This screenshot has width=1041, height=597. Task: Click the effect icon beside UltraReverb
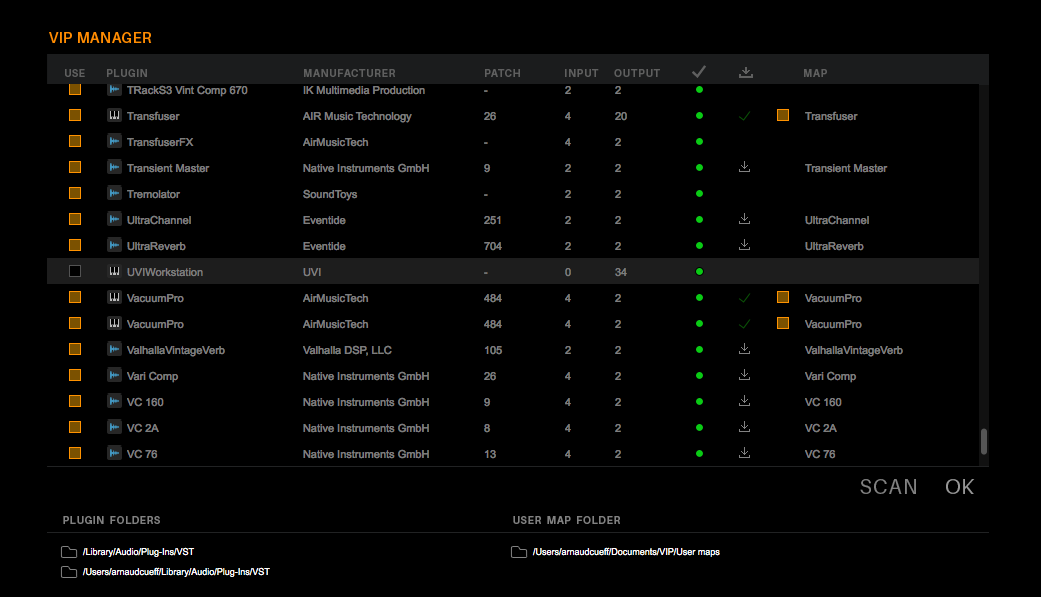click(114, 245)
